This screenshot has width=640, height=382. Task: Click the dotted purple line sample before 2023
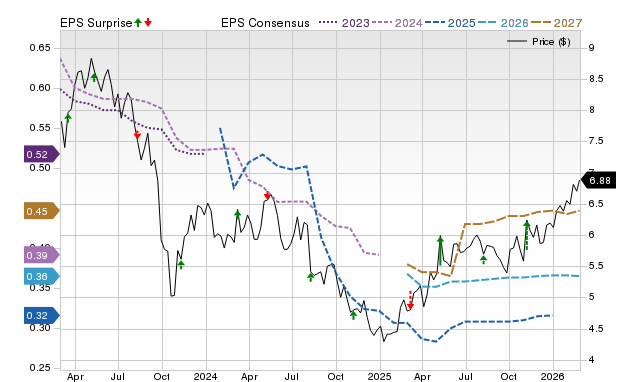(x=328, y=23)
